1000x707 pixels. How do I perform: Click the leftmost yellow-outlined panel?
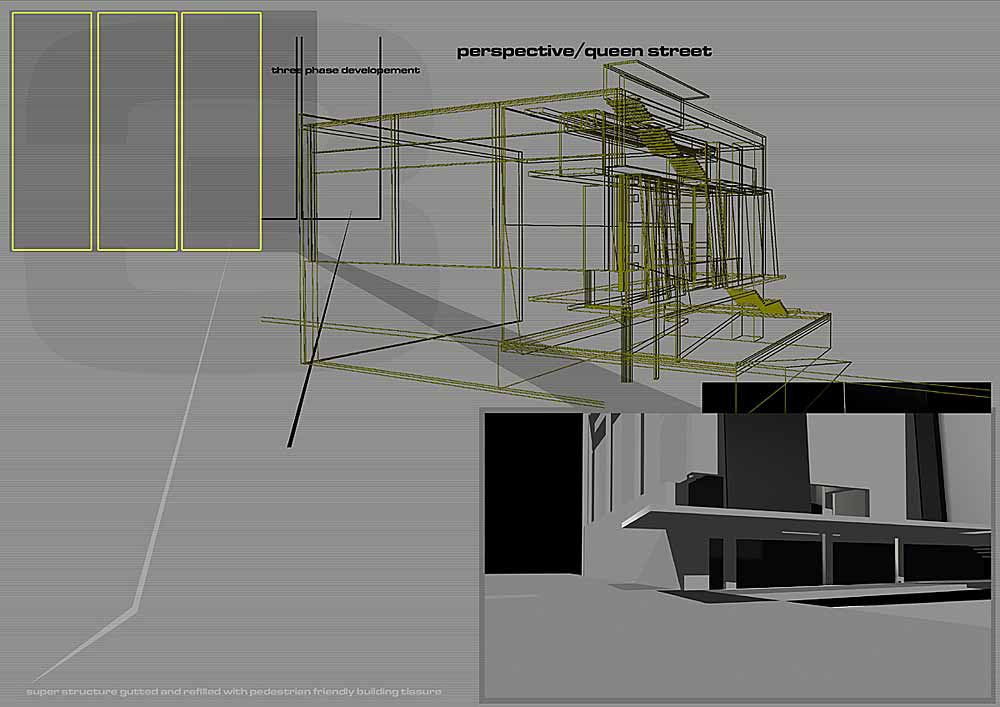(52, 131)
